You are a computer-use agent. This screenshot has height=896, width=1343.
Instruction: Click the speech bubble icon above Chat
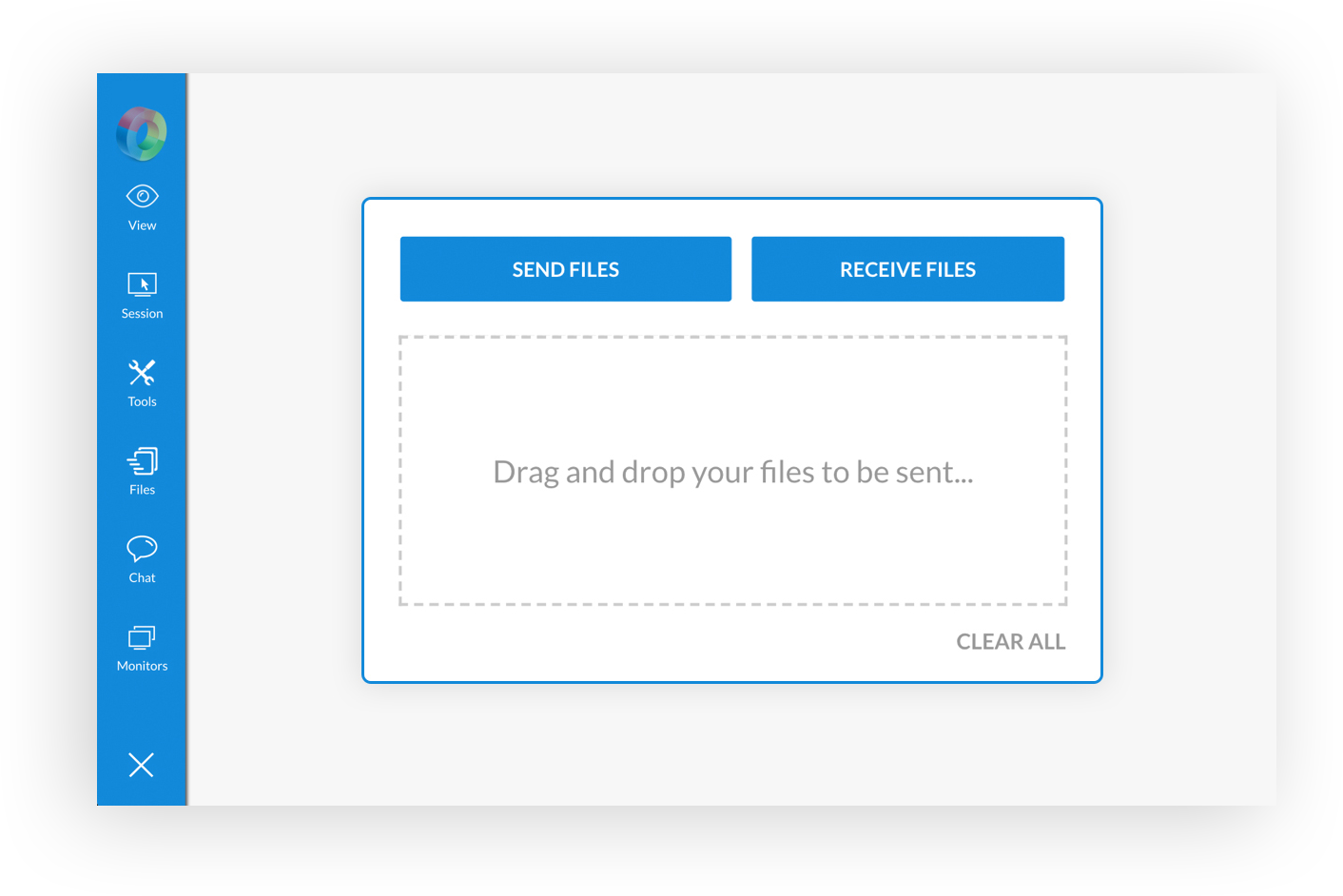coord(141,550)
